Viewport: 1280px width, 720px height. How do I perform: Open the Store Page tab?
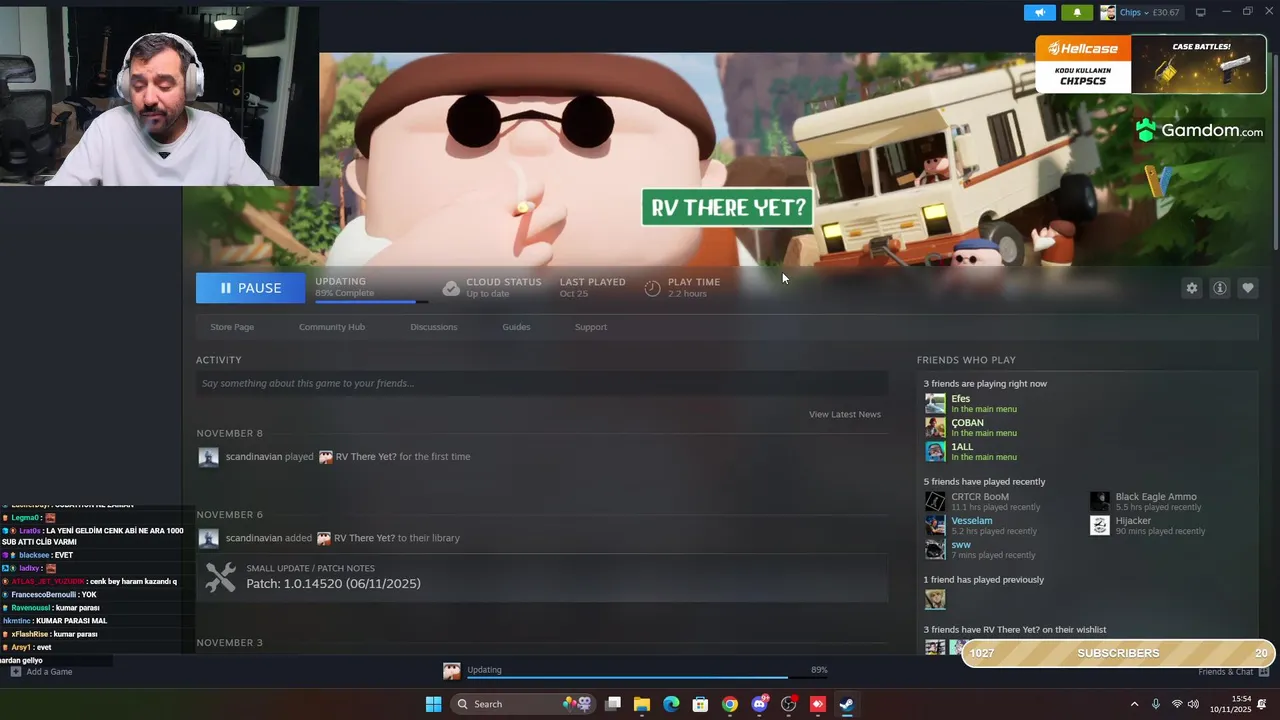232,327
